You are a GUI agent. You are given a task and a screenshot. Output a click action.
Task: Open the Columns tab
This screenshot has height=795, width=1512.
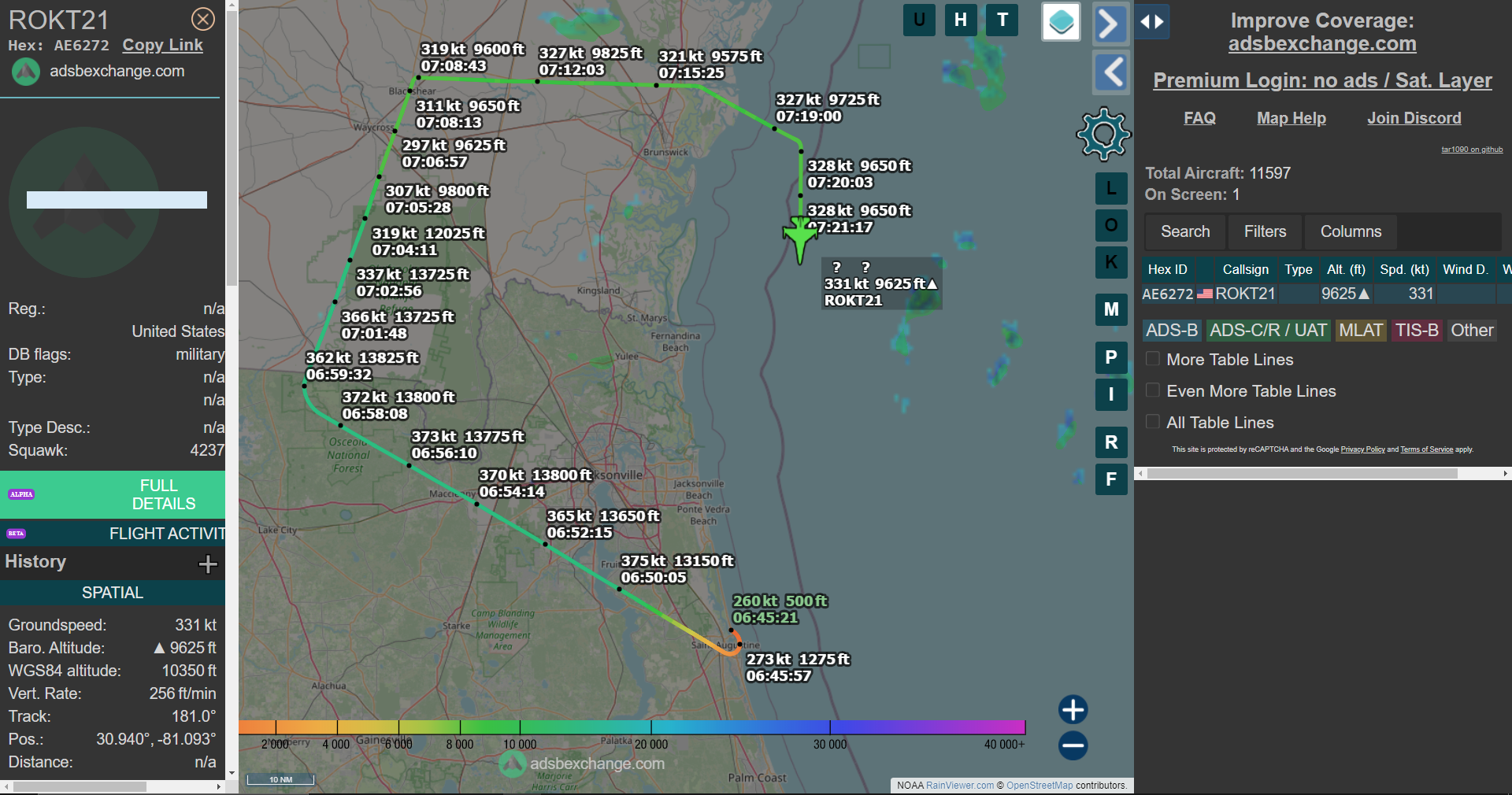[x=1351, y=231]
